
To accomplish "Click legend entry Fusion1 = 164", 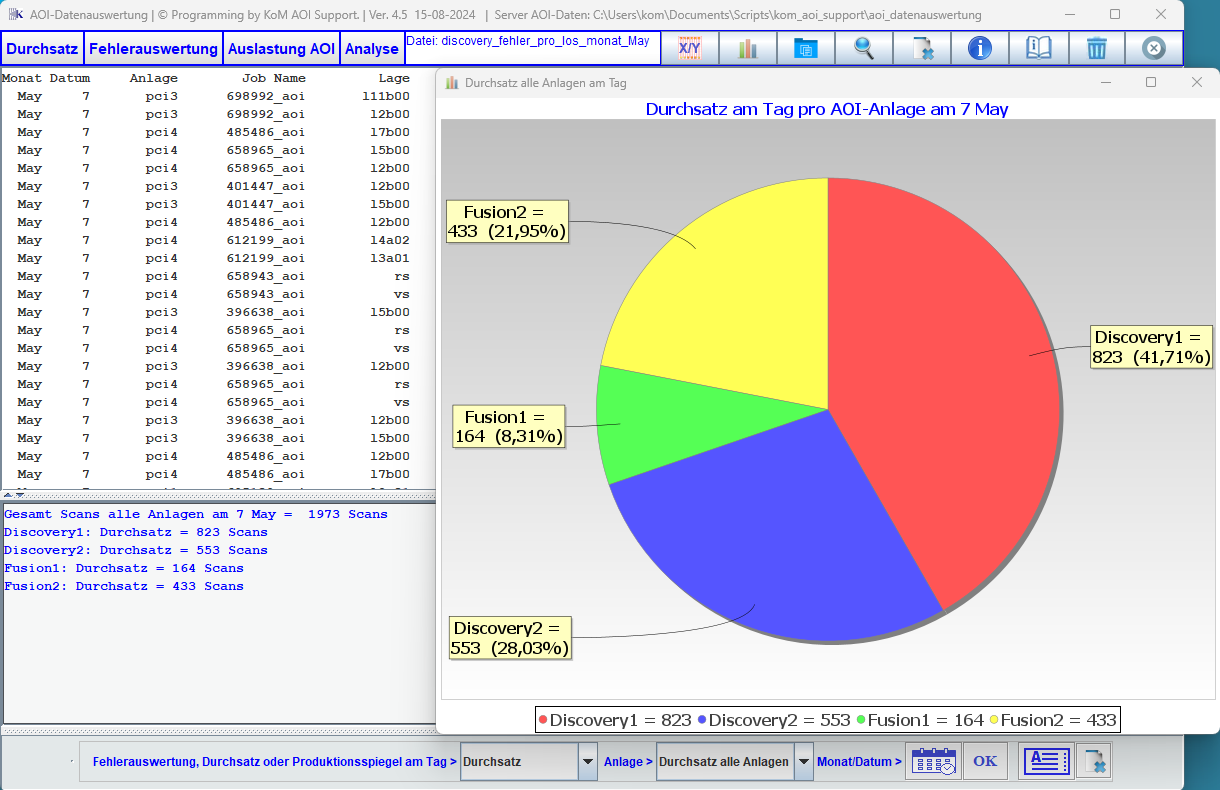I will click(920, 719).
